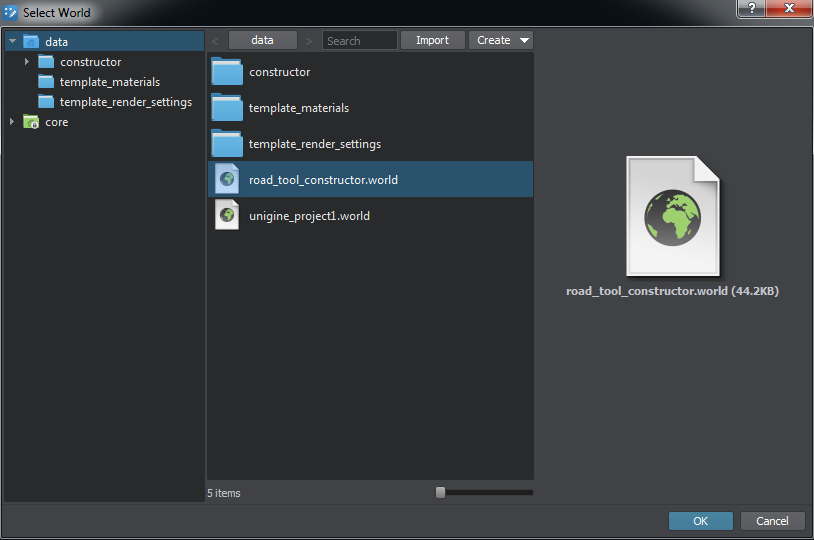Click the data folder icon in tree
The image size is (814, 540).
[x=31, y=42]
